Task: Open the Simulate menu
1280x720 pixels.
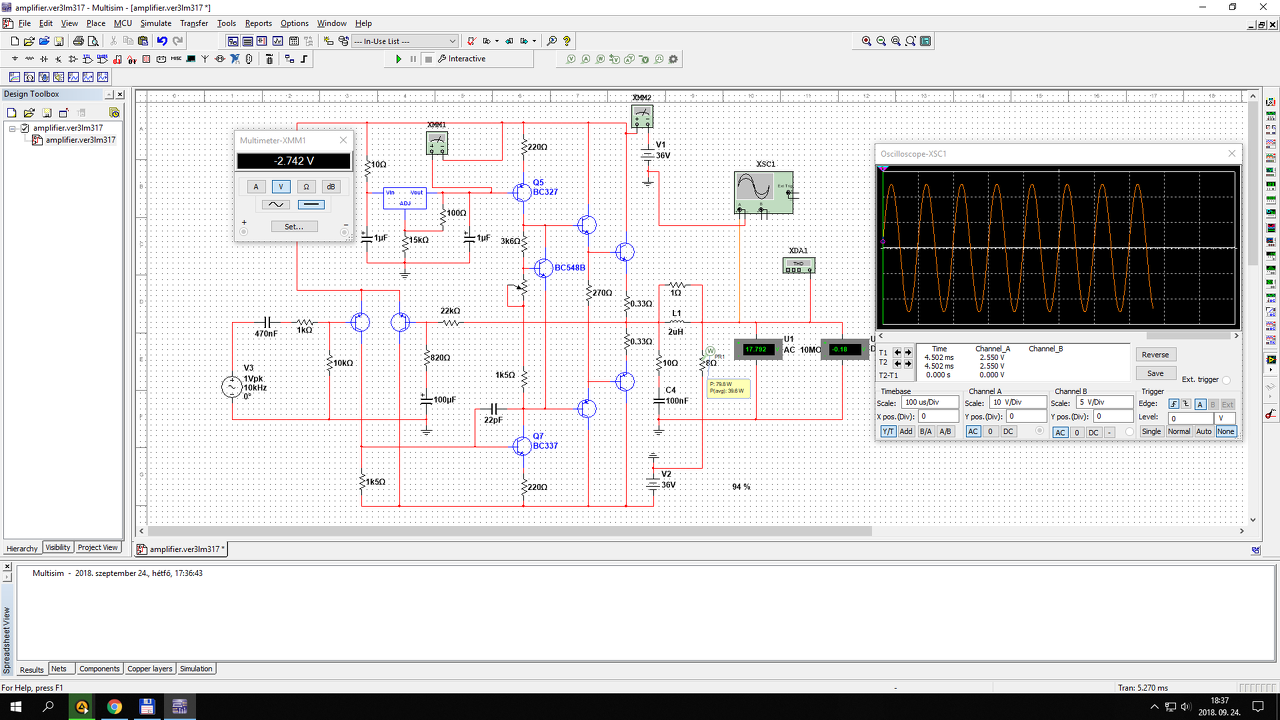Action: tap(155, 23)
